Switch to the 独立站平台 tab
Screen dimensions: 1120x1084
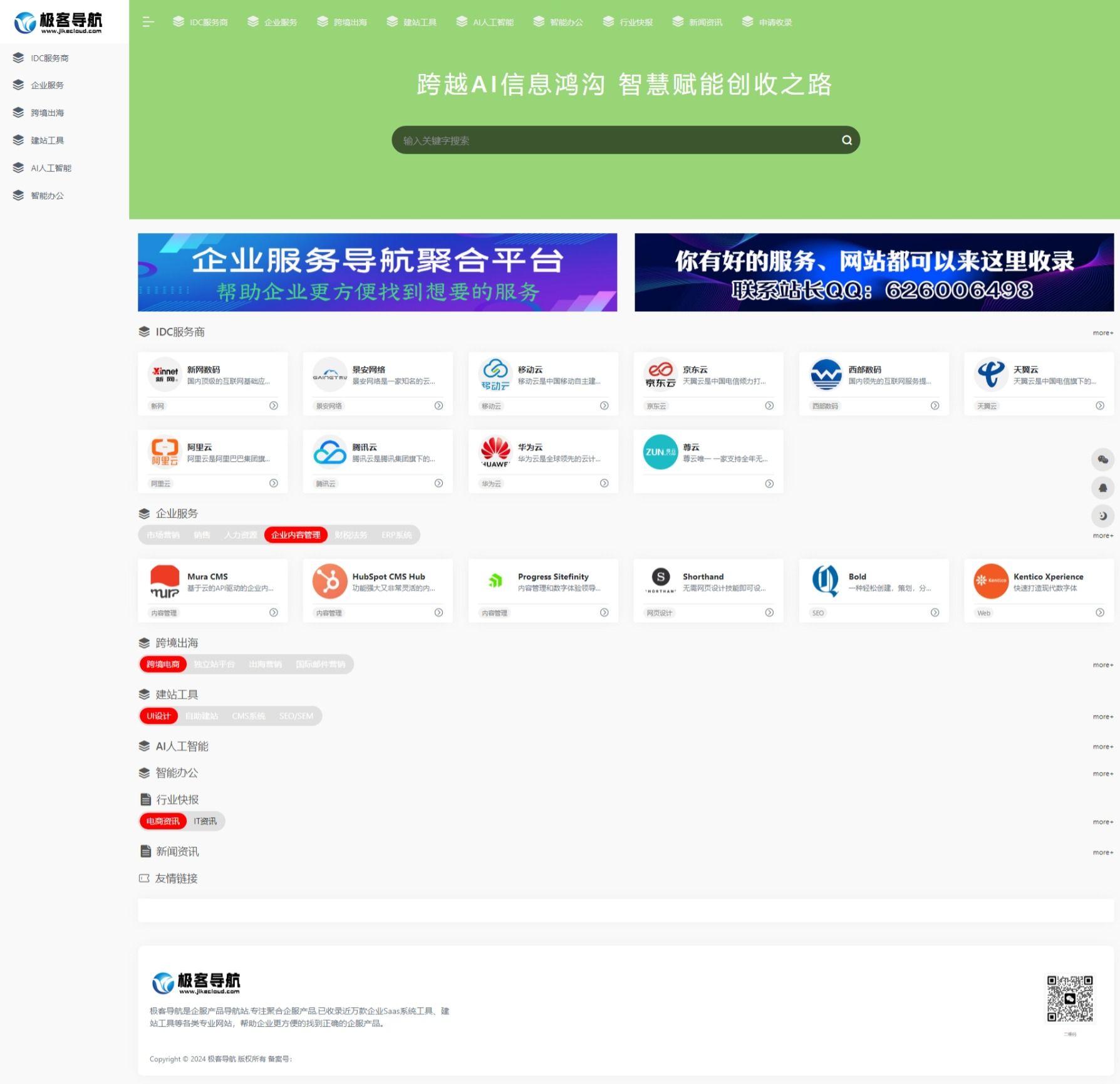(214, 664)
